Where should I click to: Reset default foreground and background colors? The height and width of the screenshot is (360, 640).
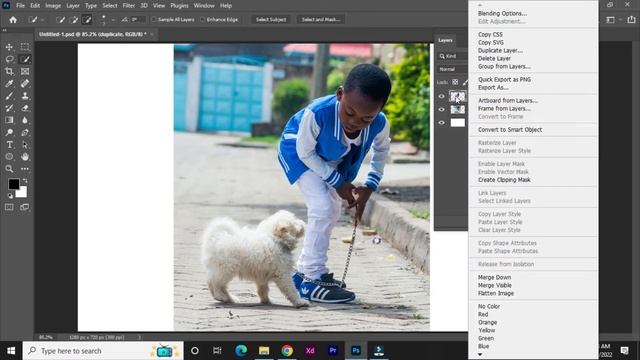[10, 196]
